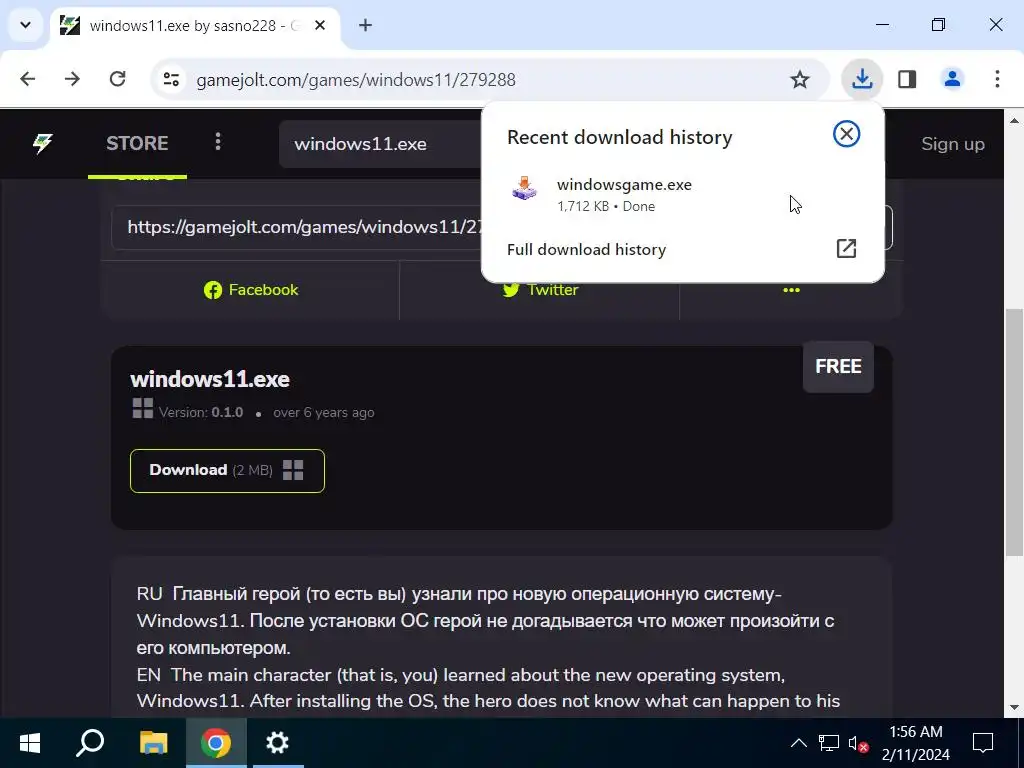
Task: Share via Twitter bird icon
Action: 511,290
